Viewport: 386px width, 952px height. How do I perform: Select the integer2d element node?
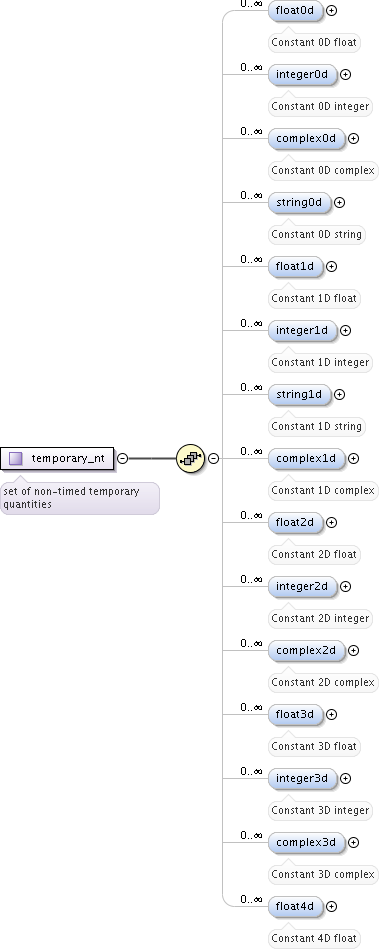[302, 586]
